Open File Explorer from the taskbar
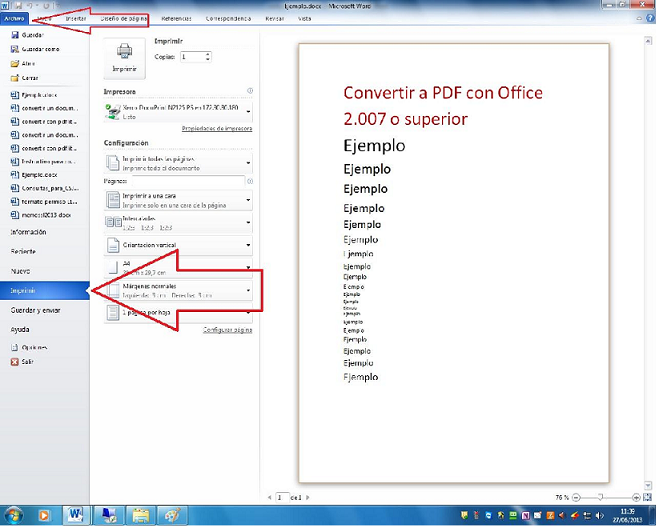659x528 pixels. 141,516
